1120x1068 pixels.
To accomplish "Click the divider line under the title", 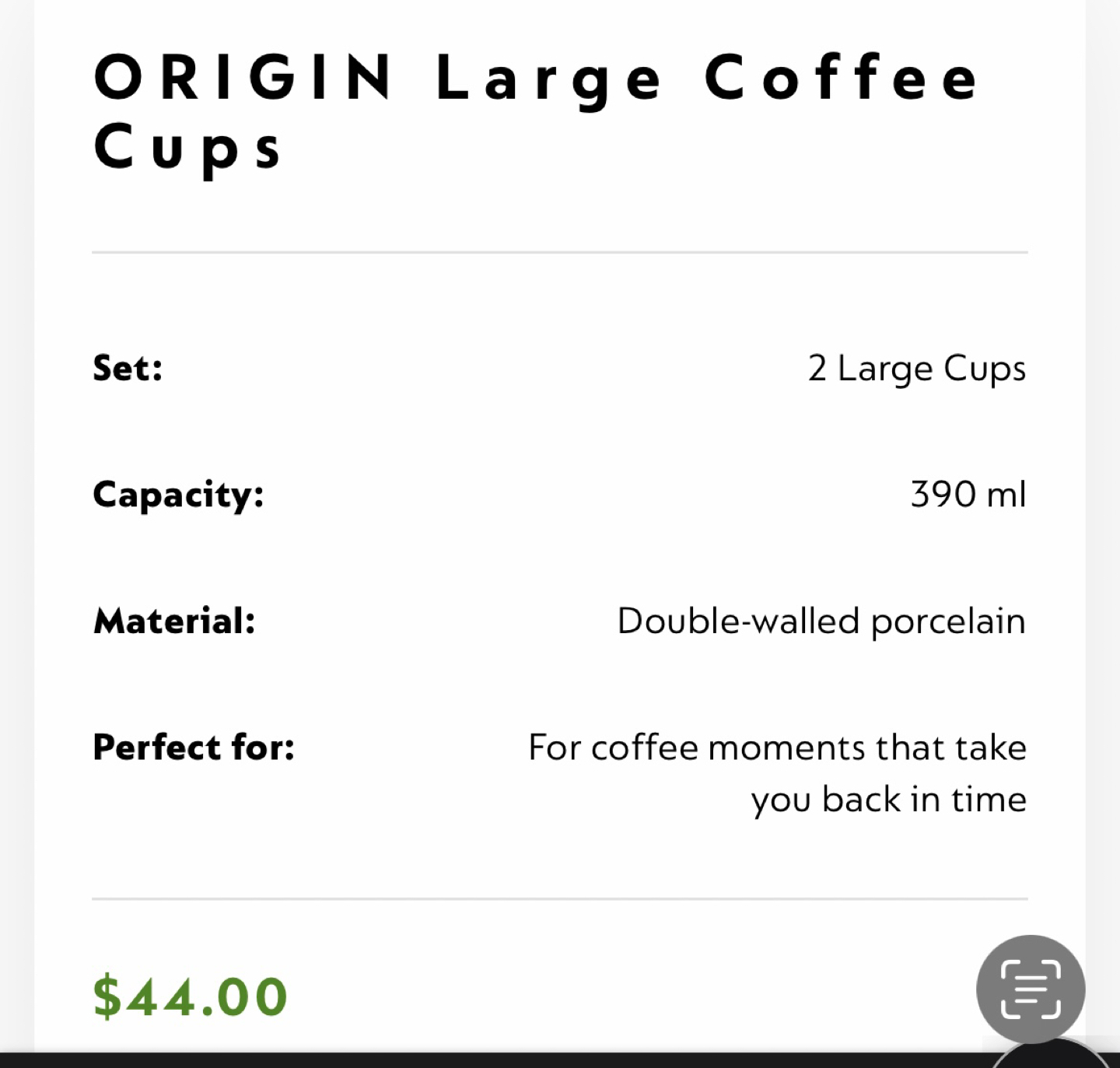I will coord(560,252).
